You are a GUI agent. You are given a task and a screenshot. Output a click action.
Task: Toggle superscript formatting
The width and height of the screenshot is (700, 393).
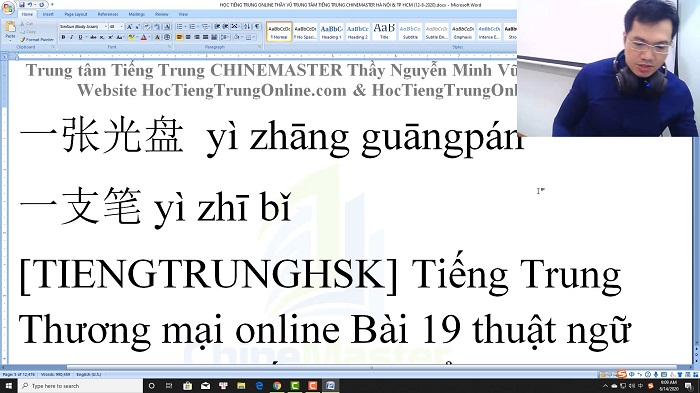(110, 37)
